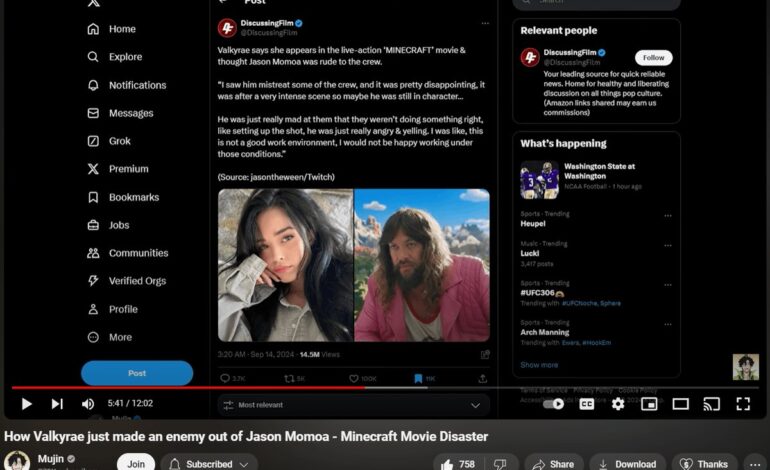This screenshot has width=770, height=470.
Task: Dislike the video
Action: coord(501,464)
